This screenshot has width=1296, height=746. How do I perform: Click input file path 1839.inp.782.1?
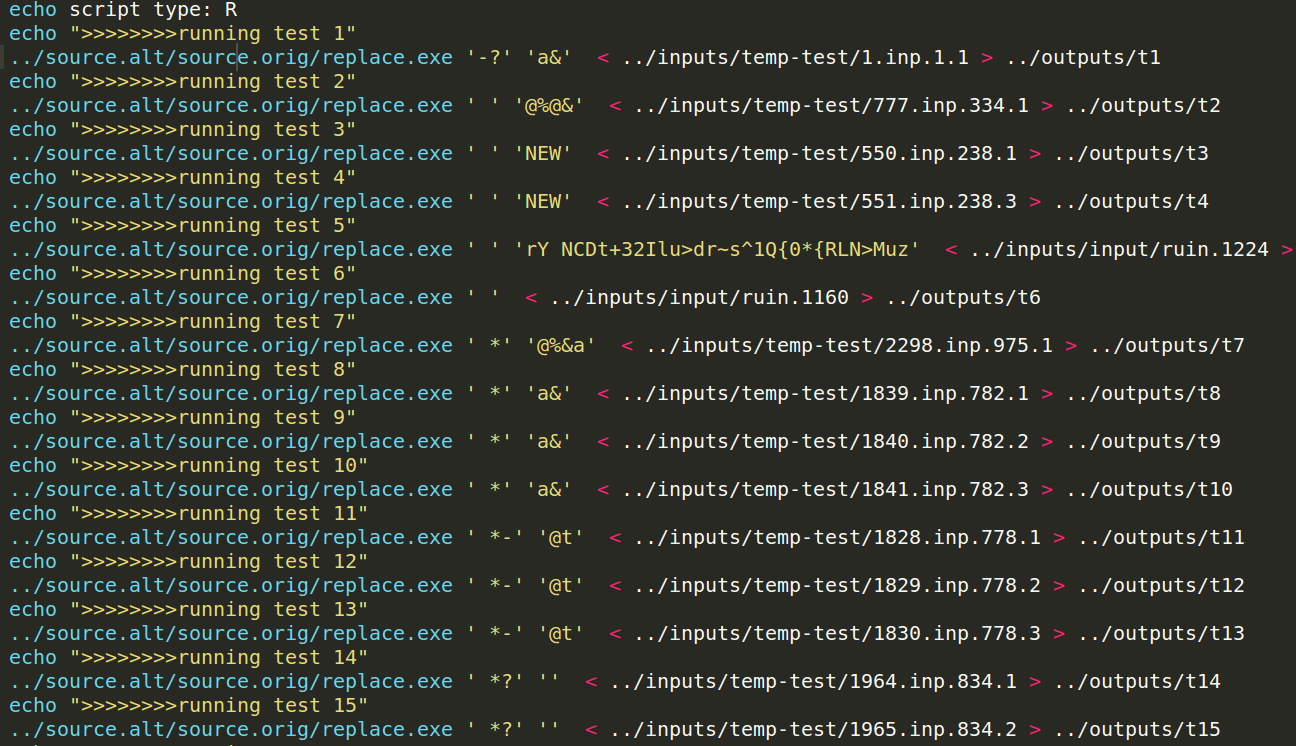click(x=825, y=393)
